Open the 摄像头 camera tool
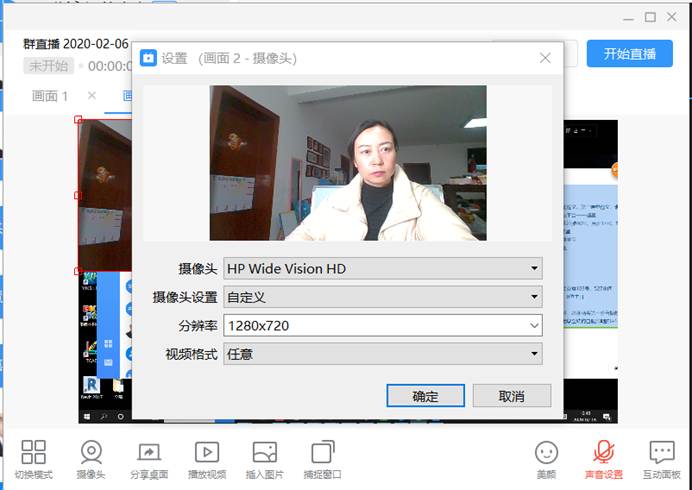 coord(91,452)
